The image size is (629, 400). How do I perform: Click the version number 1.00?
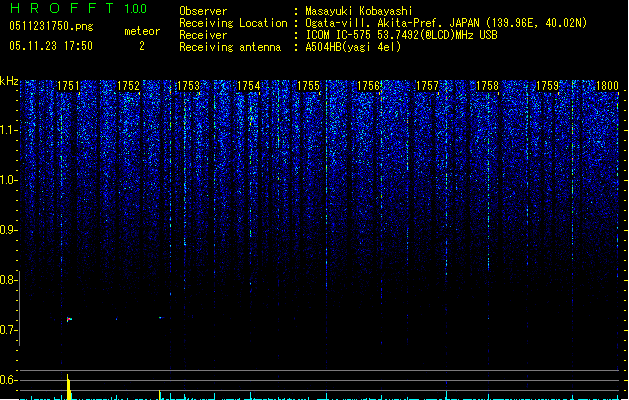click(x=134, y=9)
